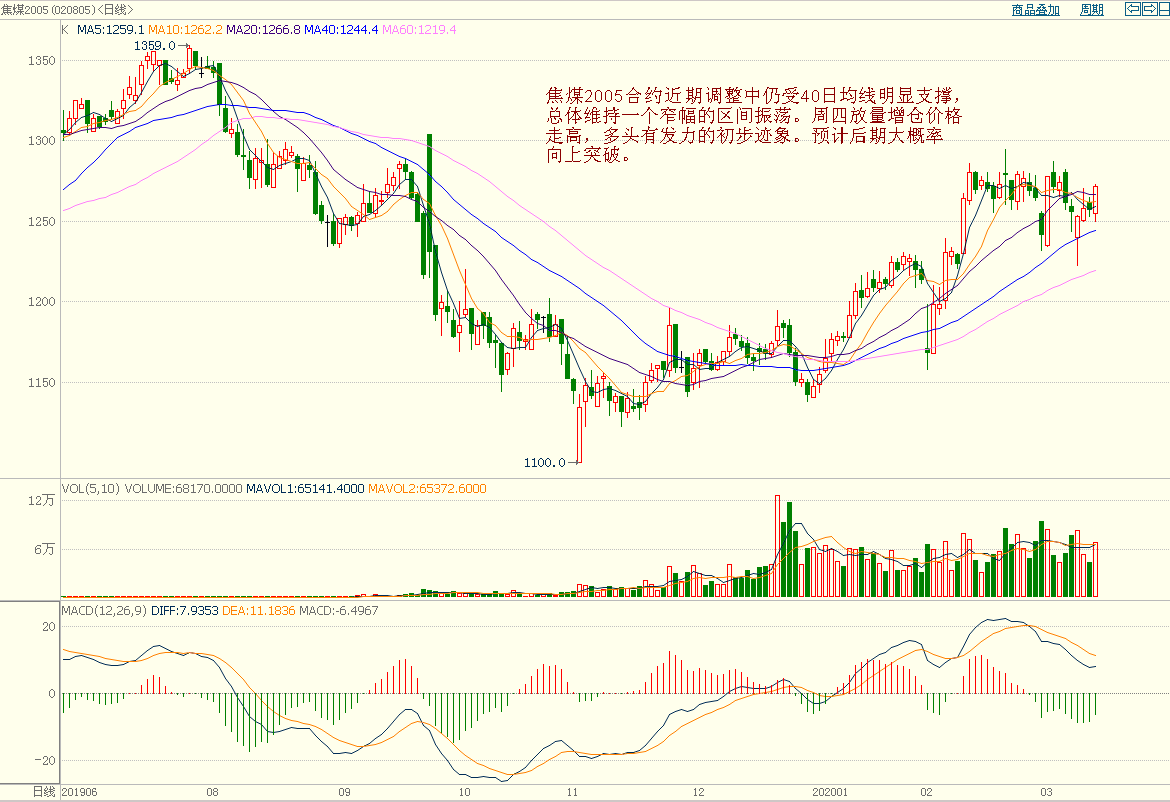Screen dimensions: 1170x802
Task: Click the 日线 label at bottom left
Action: [x=43, y=792]
